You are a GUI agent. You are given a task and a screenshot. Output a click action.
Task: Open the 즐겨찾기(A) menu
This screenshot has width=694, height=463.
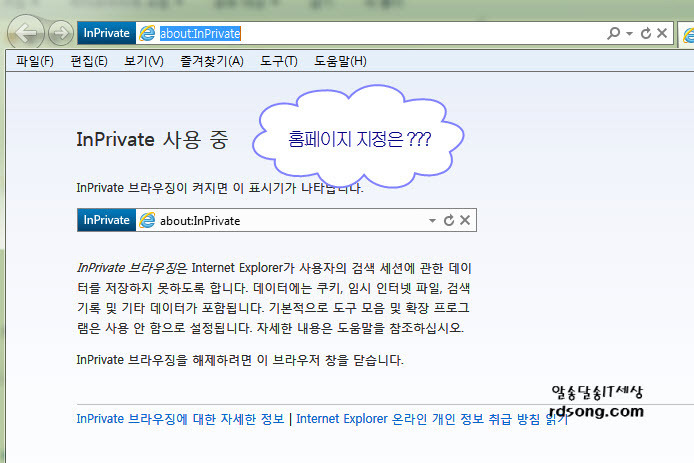click(x=212, y=61)
